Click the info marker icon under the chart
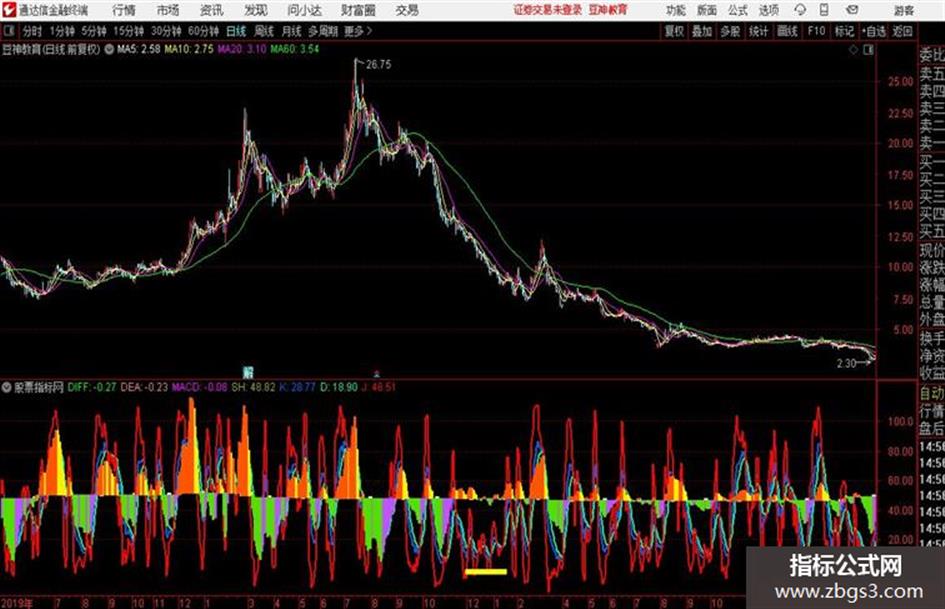This screenshot has height=609, width=945. tap(248, 371)
